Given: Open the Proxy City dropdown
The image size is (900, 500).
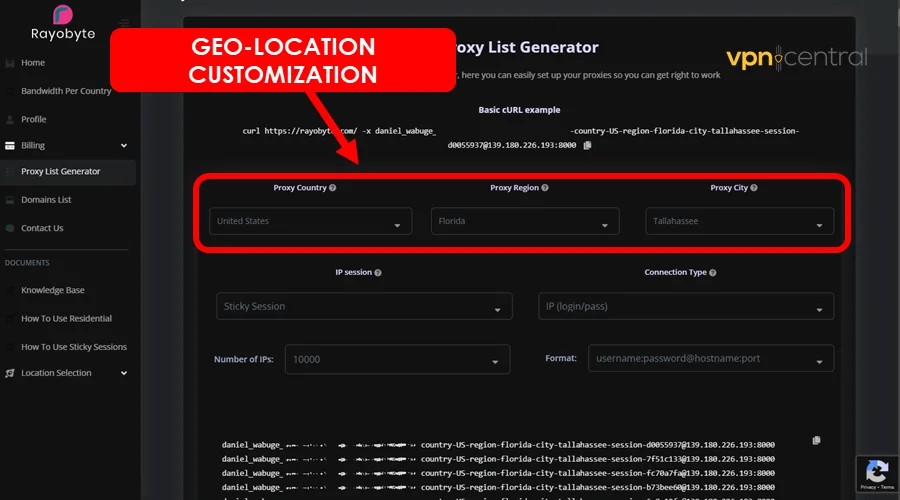Looking at the screenshot, I should [739, 221].
